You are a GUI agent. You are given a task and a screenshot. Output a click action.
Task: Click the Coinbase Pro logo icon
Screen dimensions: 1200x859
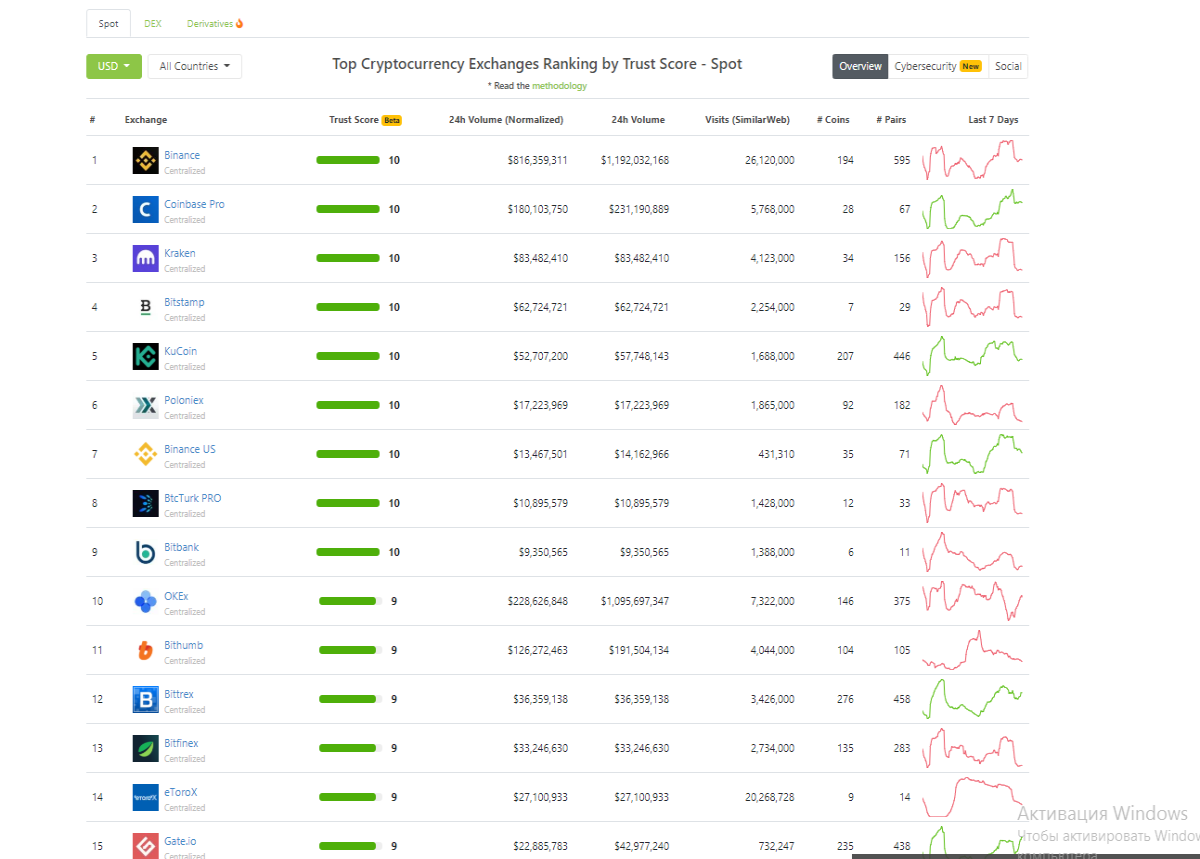point(146,209)
